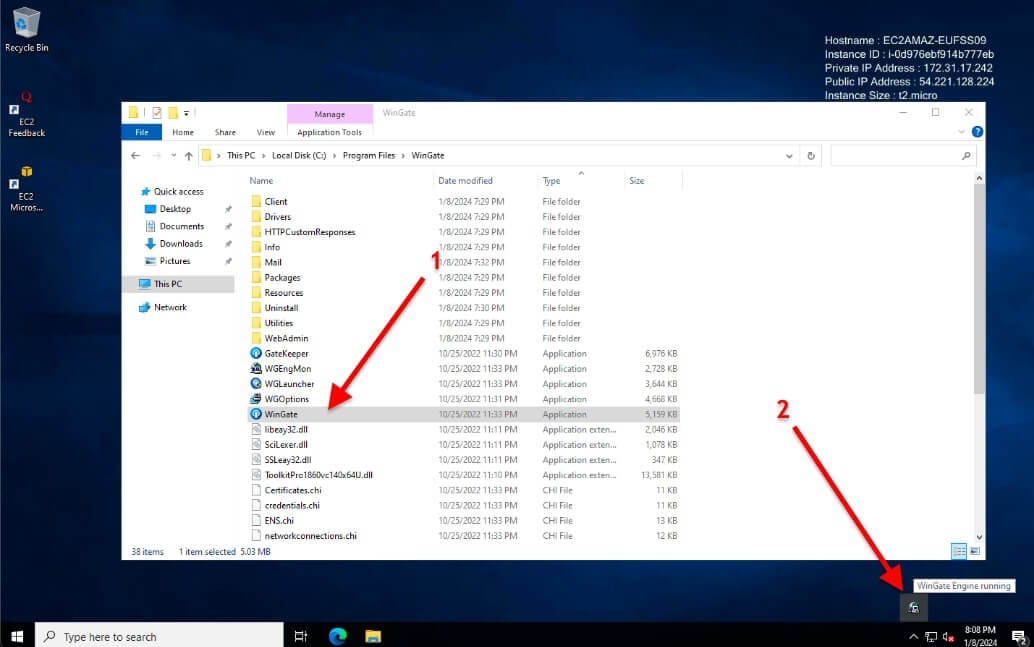Select This PC in navigation pane

(x=167, y=284)
